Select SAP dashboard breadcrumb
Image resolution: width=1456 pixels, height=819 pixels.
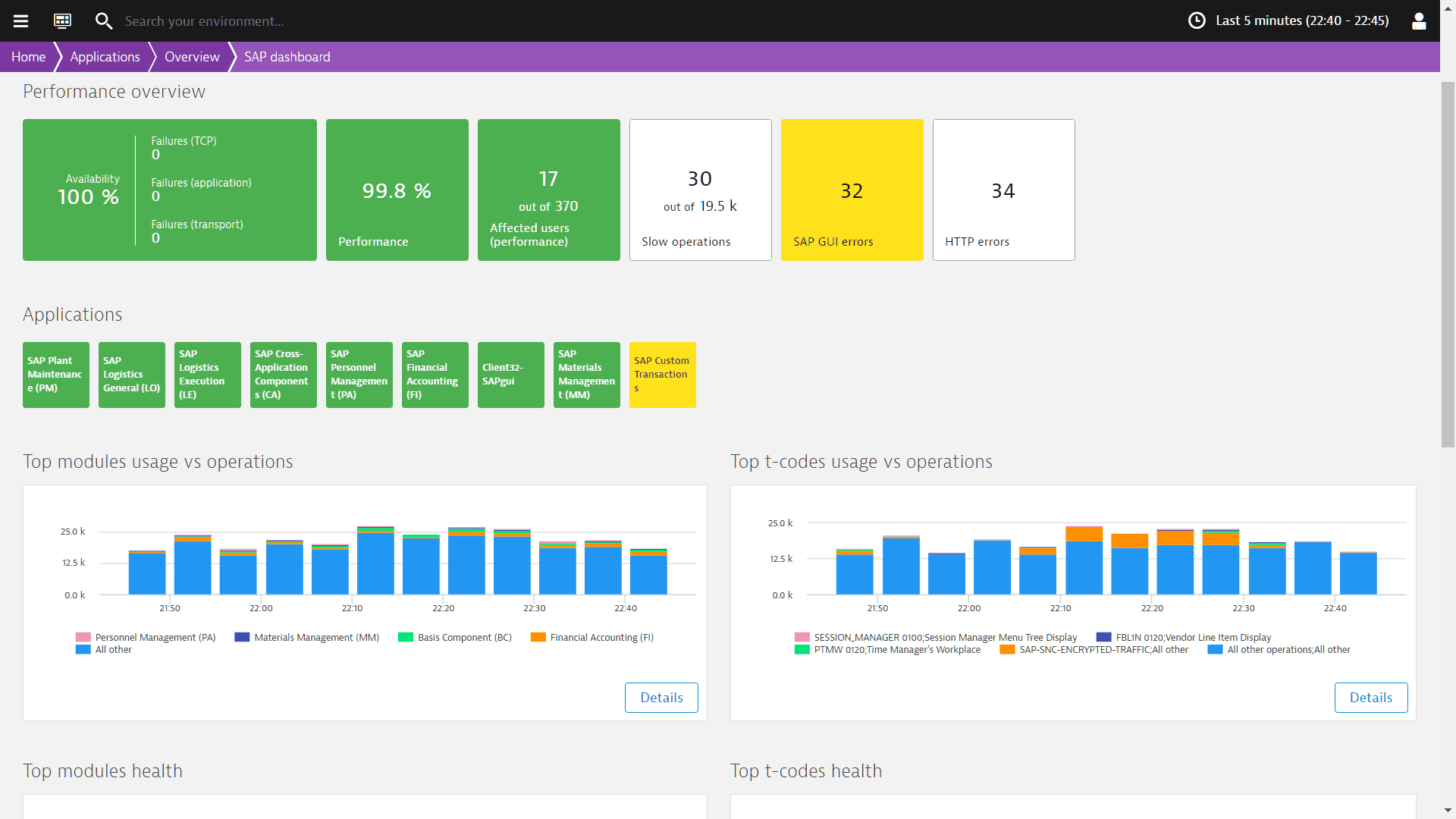287,57
